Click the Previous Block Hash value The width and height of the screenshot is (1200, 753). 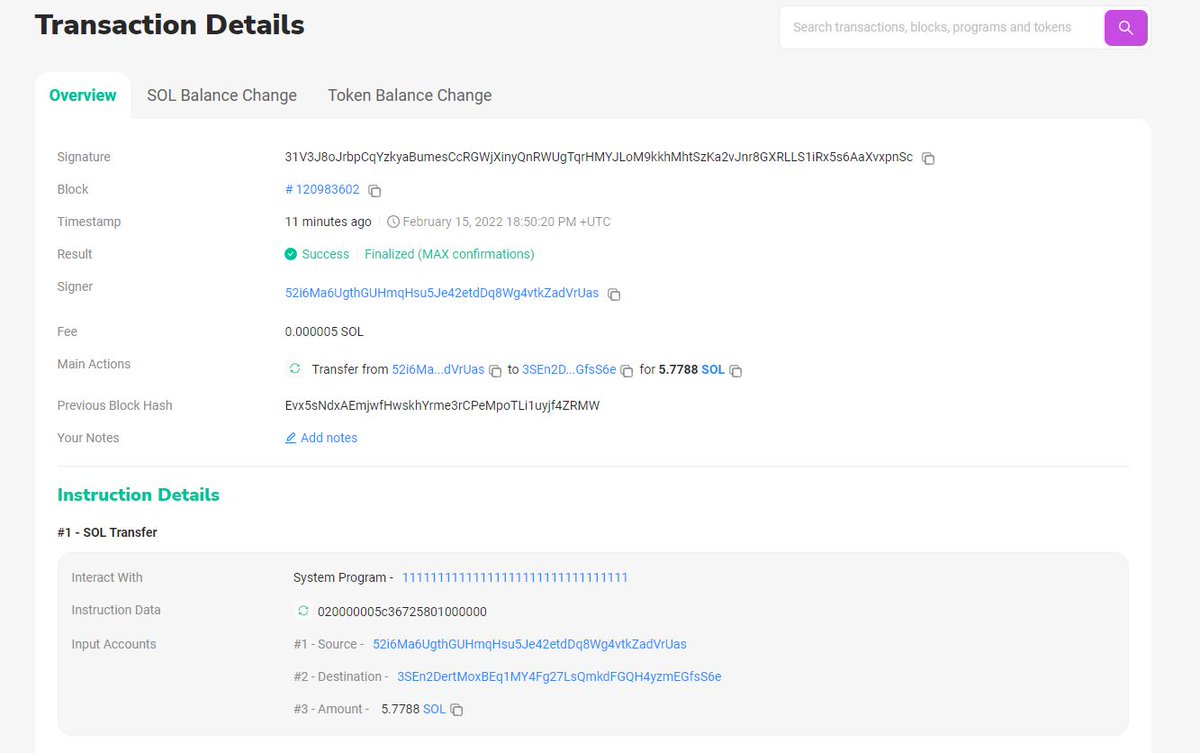pyautogui.click(x=442, y=405)
